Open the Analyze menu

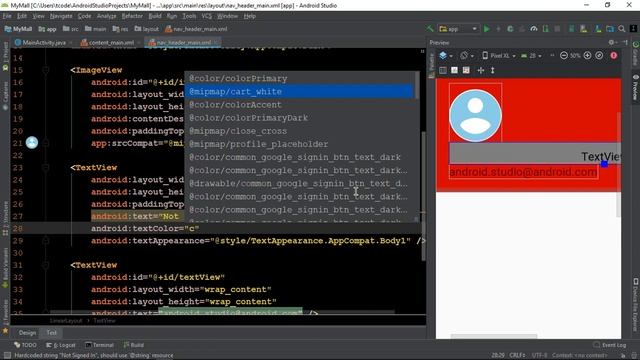click(x=107, y=16)
